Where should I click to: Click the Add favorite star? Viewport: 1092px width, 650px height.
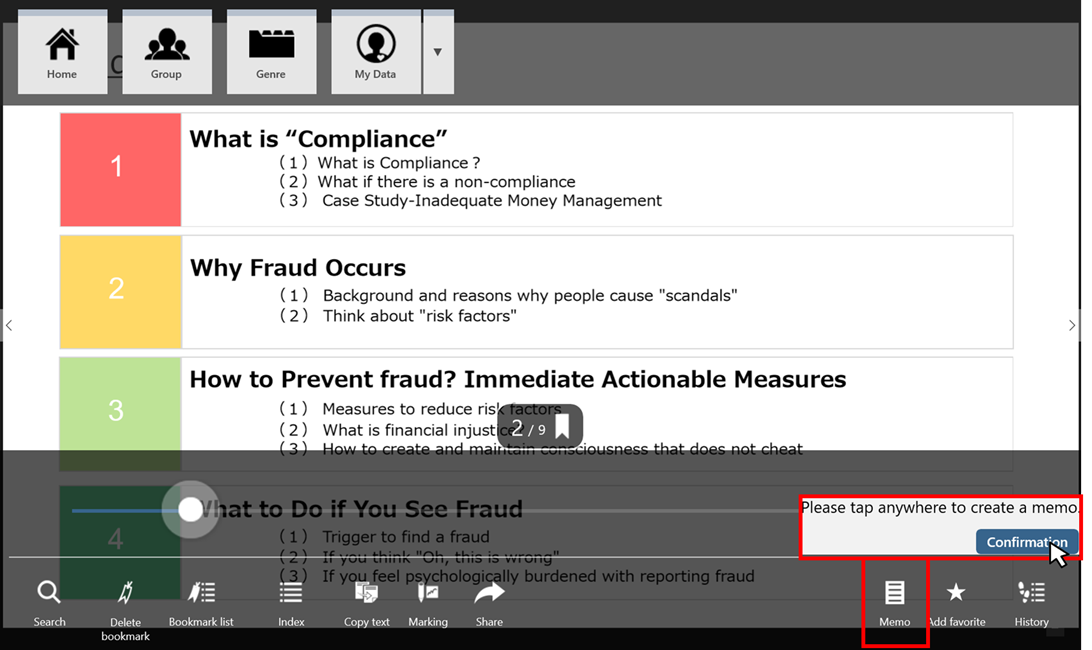click(x=956, y=603)
